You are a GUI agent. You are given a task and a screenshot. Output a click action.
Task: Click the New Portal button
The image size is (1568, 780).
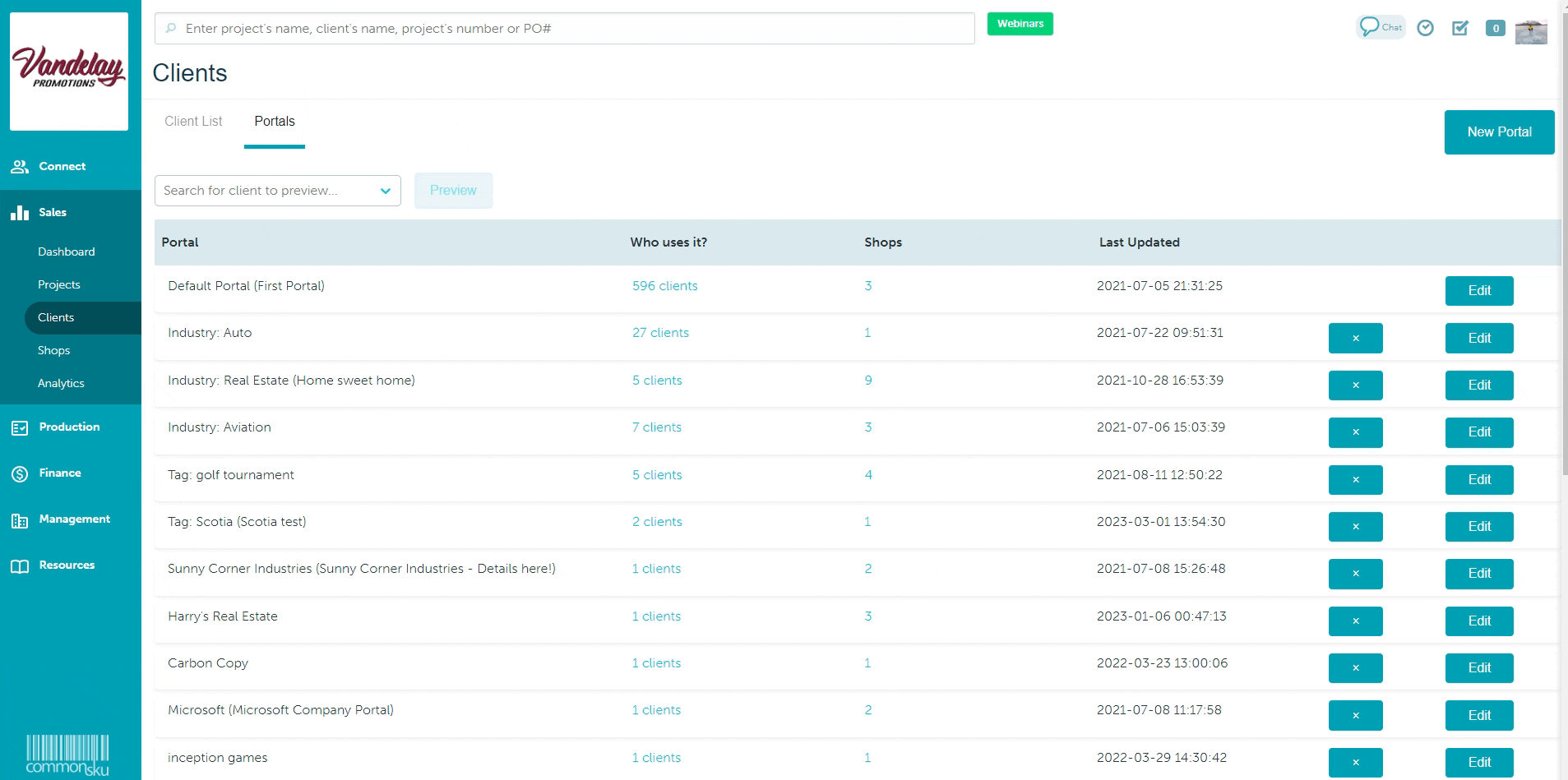(x=1498, y=132)
